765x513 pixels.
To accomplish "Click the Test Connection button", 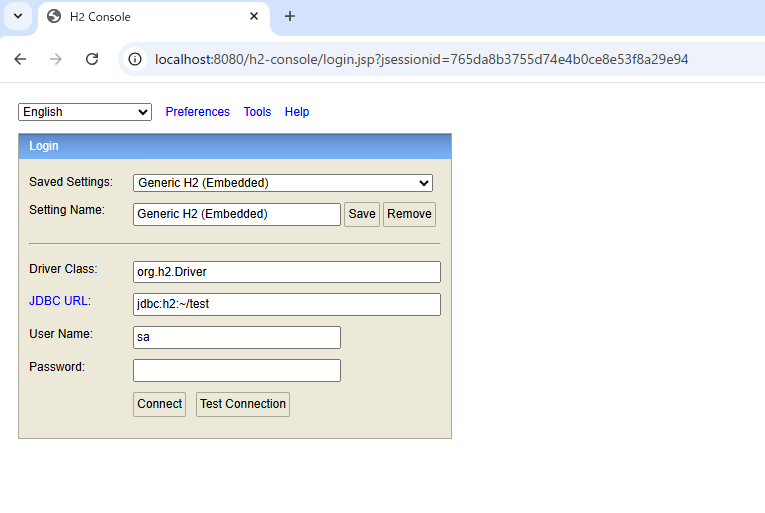I will point(243,404).
